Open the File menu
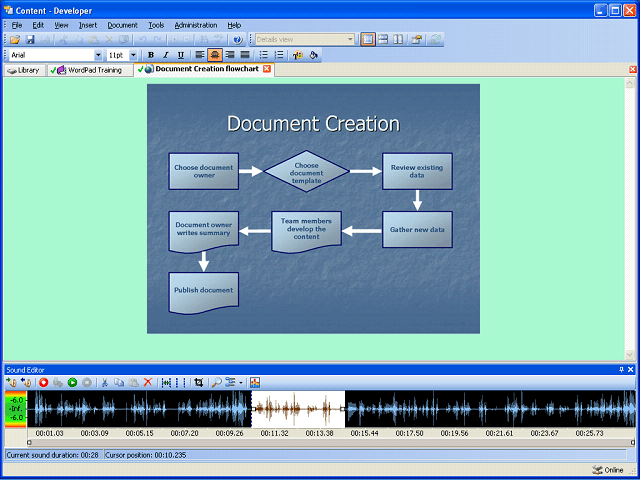Screen dimensions: 640x480 coord(17,25)
